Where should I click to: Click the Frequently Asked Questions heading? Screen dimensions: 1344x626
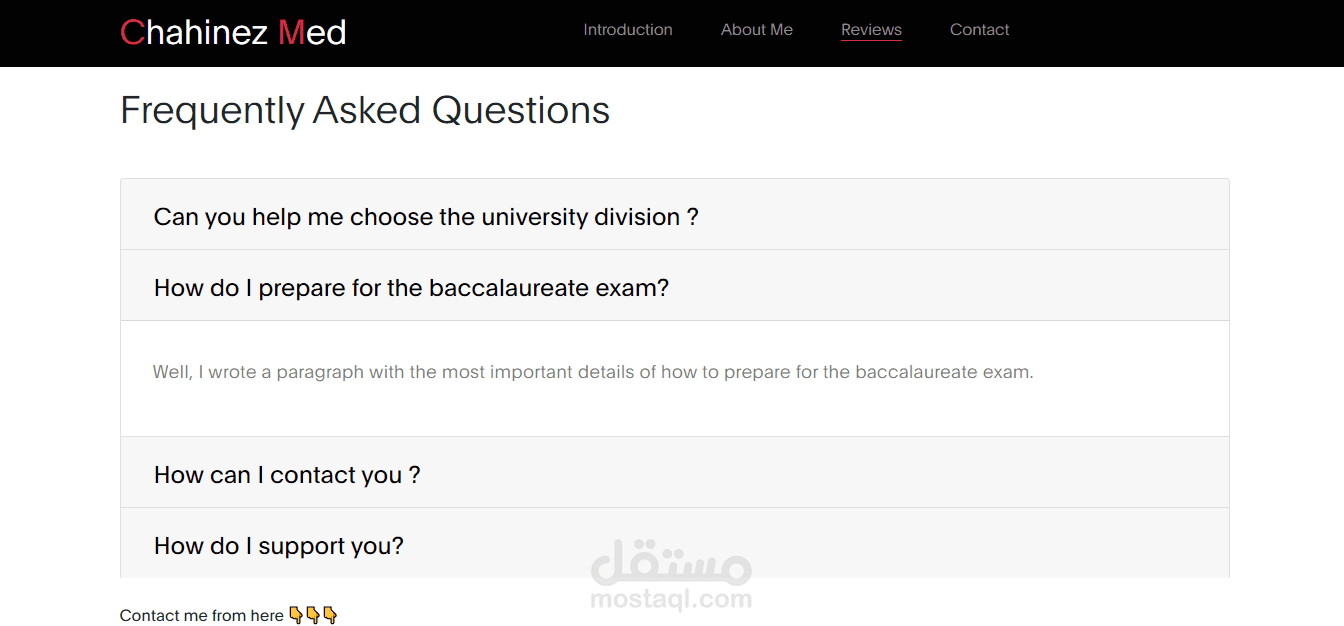point(365,110)
